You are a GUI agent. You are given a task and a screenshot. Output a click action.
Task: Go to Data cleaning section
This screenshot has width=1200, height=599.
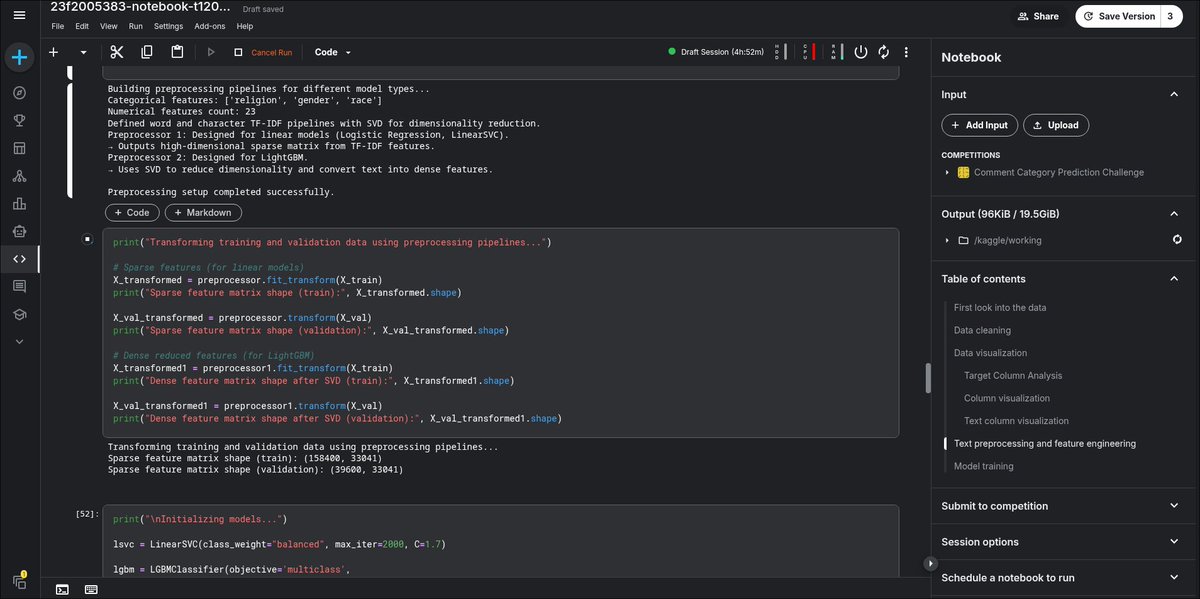coord(982,330)
